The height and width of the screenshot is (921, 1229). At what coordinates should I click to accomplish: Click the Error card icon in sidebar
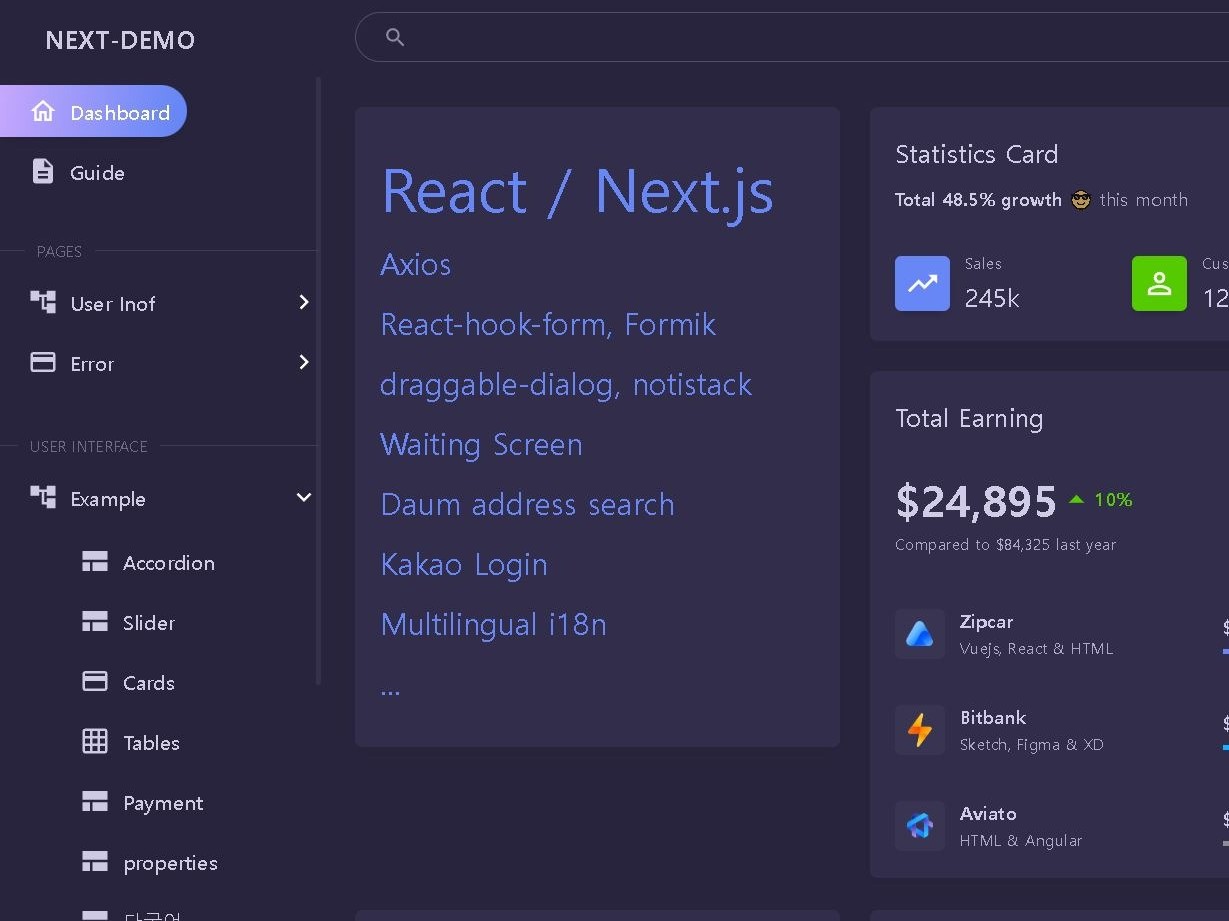click(43, 362)
